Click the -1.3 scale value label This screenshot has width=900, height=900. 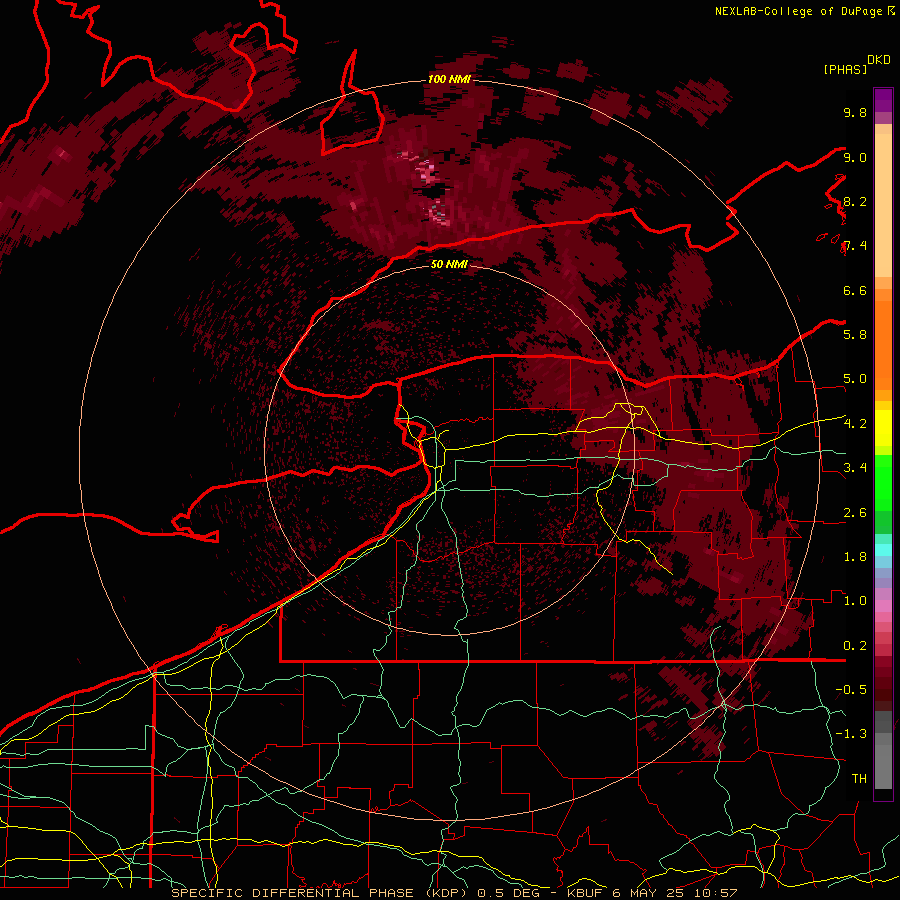pos(851,734)
